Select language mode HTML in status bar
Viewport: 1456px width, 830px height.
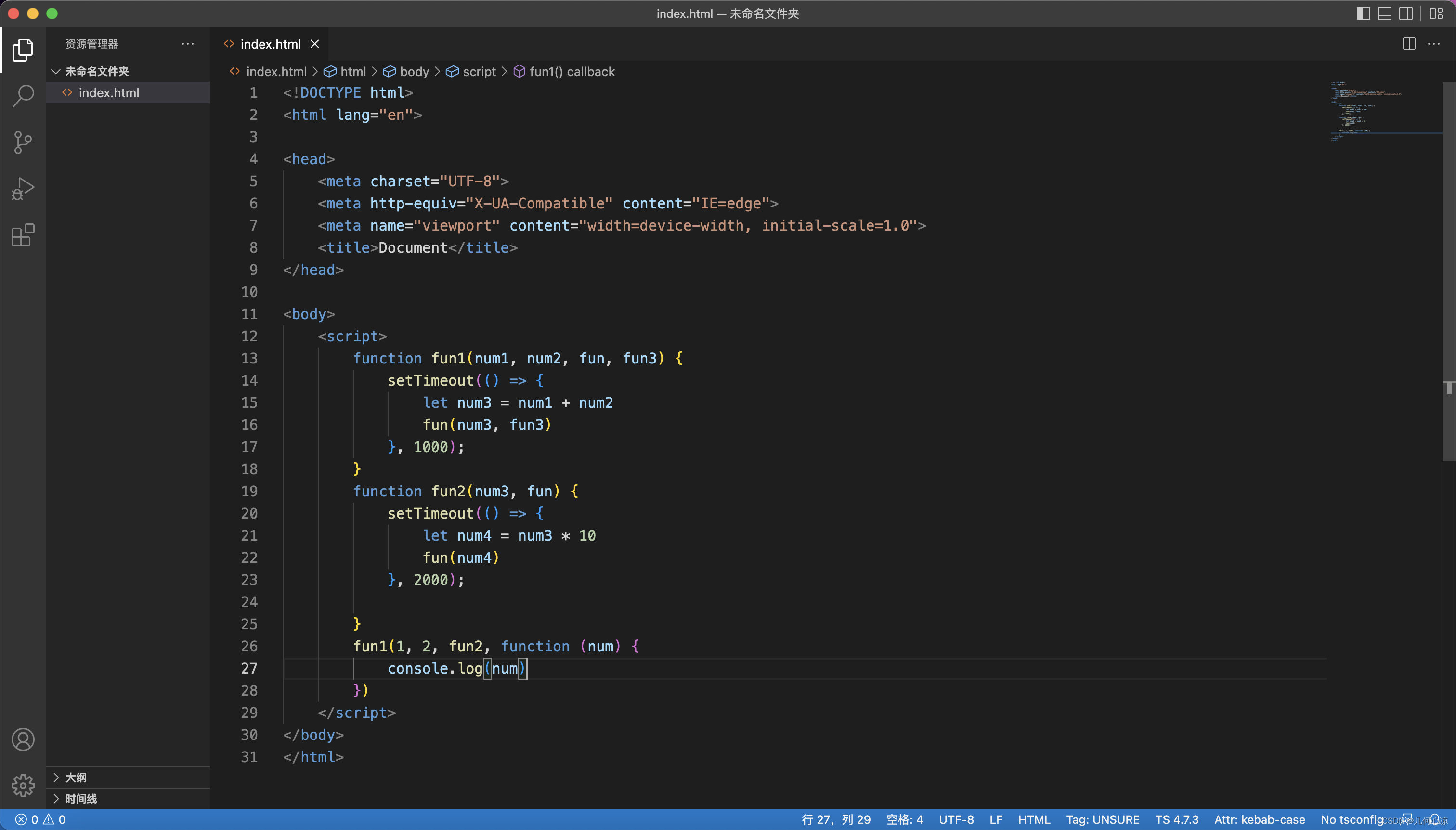[1034, 820]
